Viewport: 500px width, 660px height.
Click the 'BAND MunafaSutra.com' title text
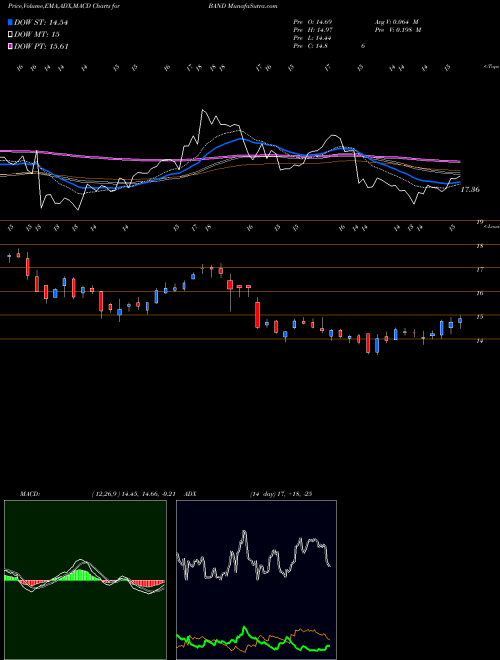242,6
